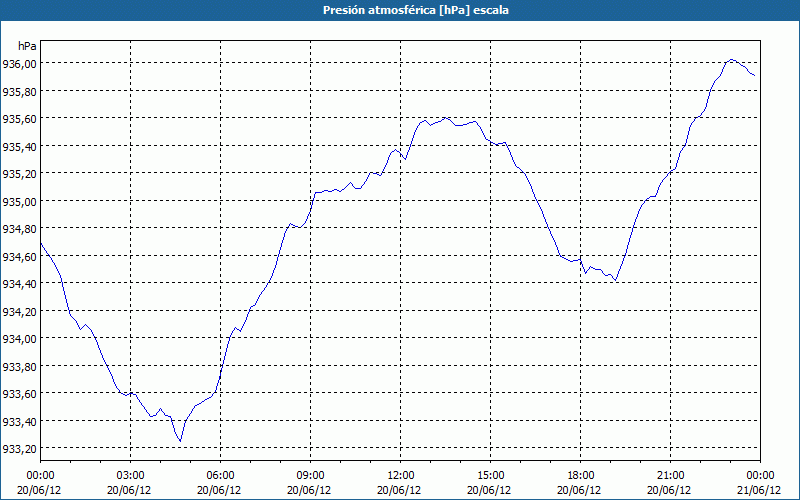The height and width of the screenshot is (500, 800).
Task: Click the 934,40 y-axis label
Action: [x=19, y=284]
